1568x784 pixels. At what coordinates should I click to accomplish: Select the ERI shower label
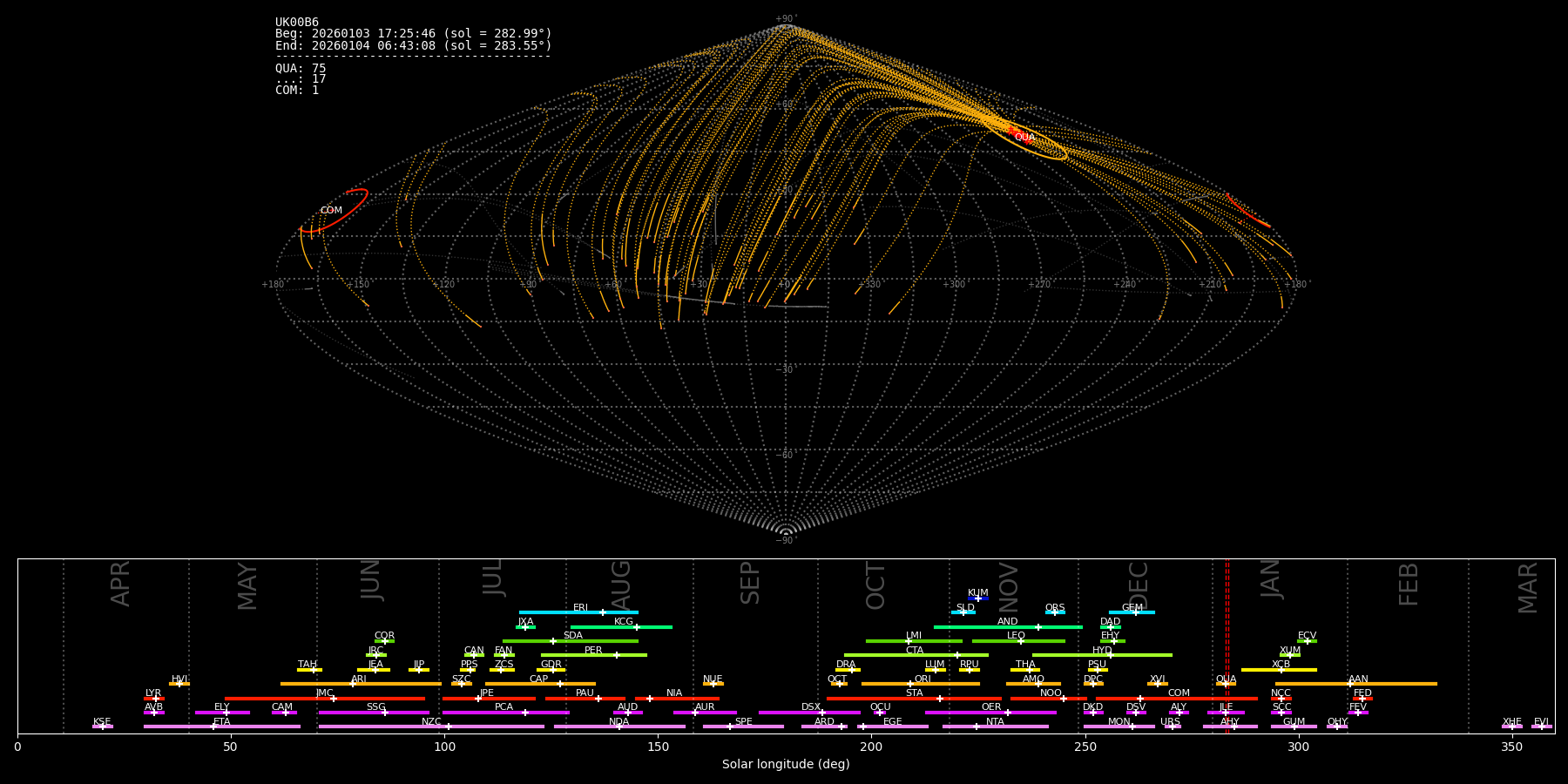click(580, 608)
